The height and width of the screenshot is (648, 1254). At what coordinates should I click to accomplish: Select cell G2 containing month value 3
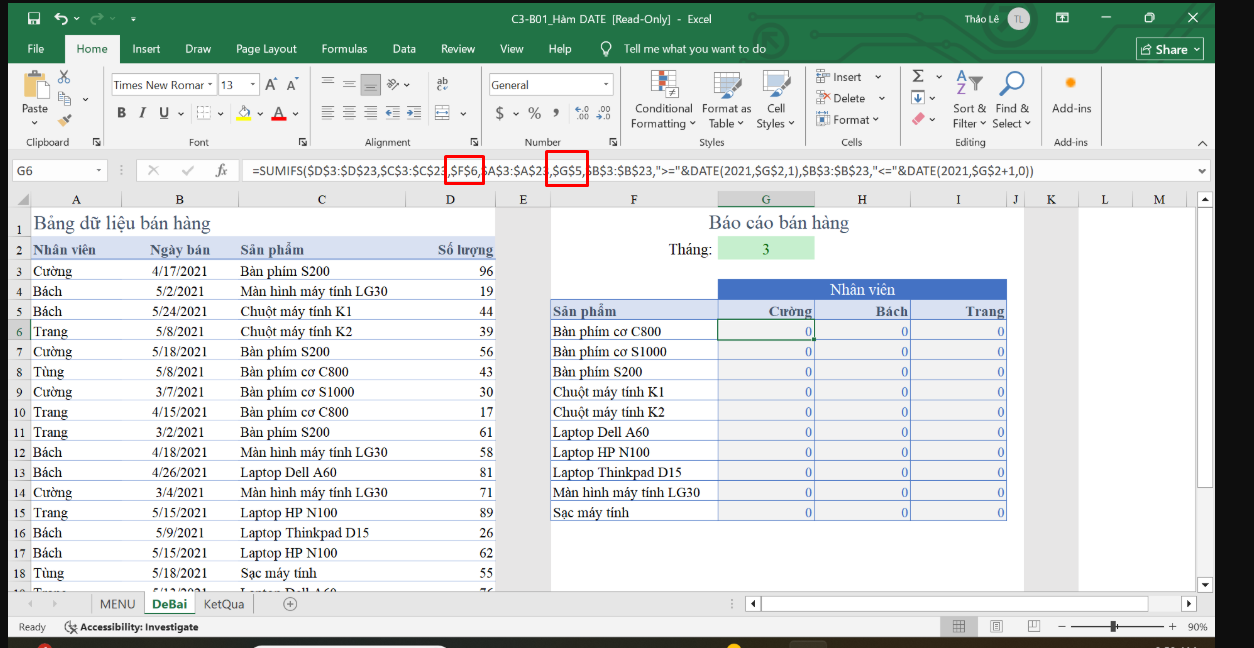point(766,249)
